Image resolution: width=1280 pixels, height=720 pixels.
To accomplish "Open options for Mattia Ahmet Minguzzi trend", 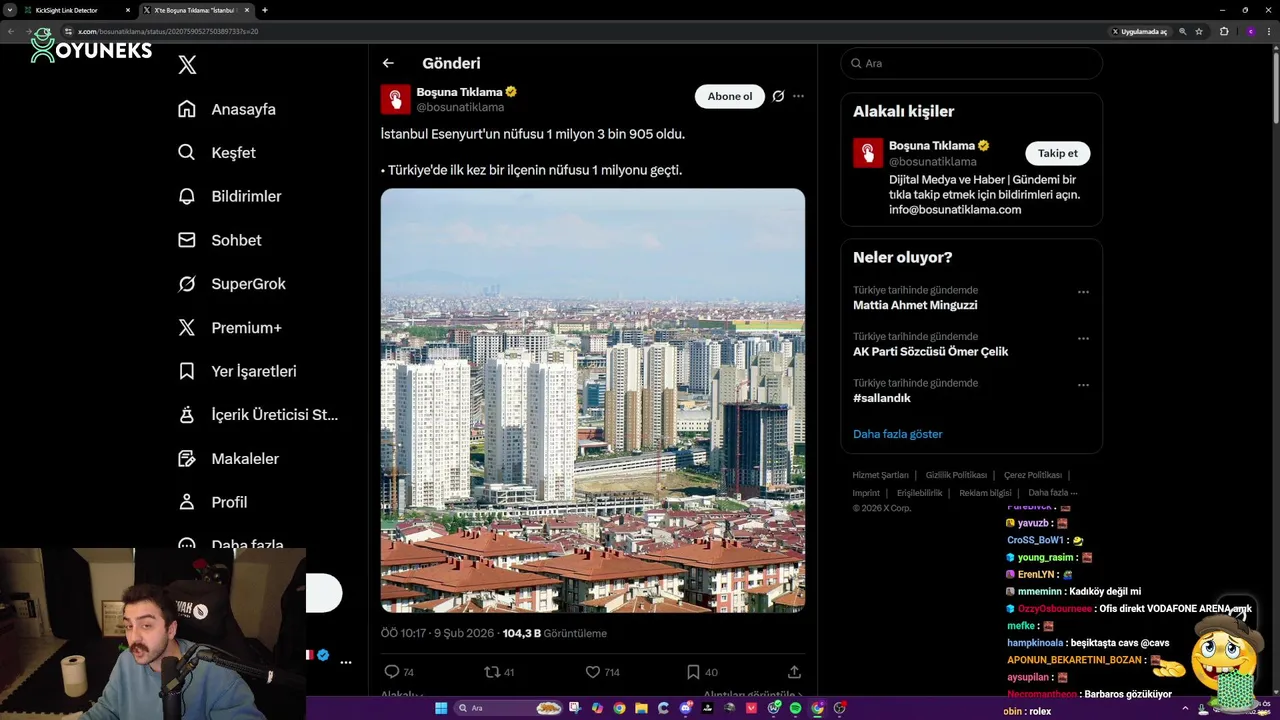I will [x=1083, y=292].
